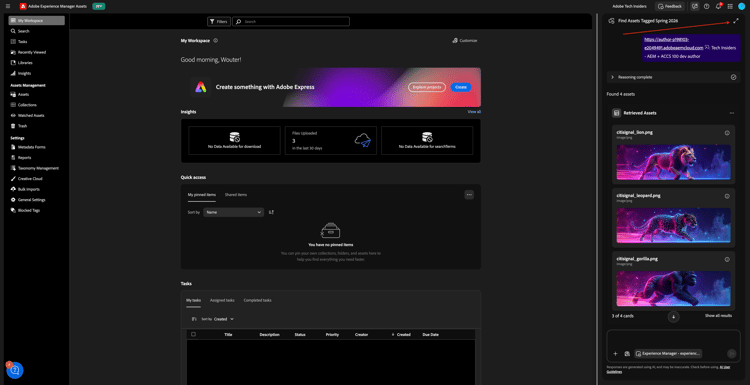Image resolution: width=750 pixels, height=385 pixels.
Task: Expand the Reasoning complete section
Action: click(612, 77)
